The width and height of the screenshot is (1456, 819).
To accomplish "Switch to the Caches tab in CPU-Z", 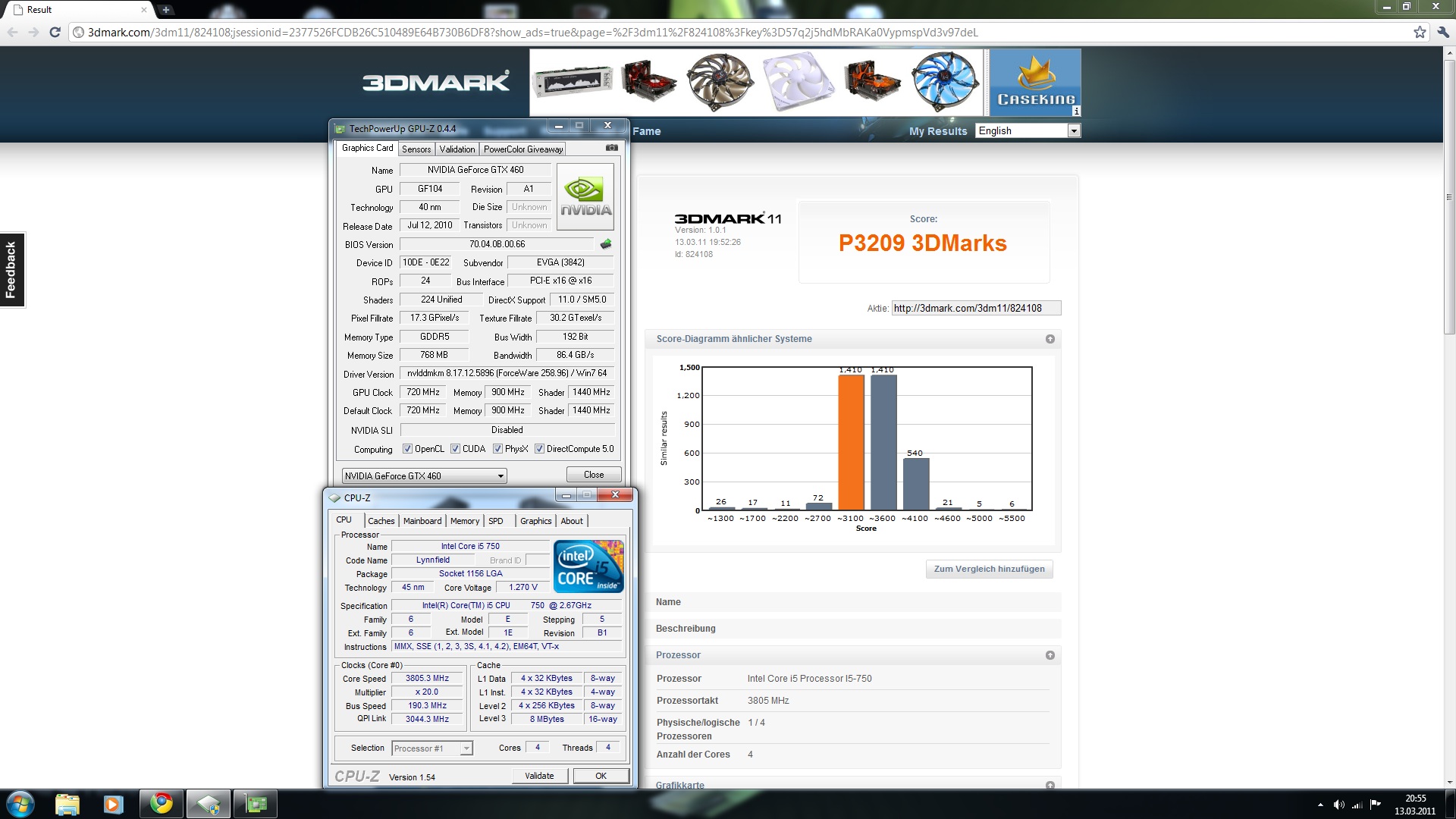I will click(381, 521).
